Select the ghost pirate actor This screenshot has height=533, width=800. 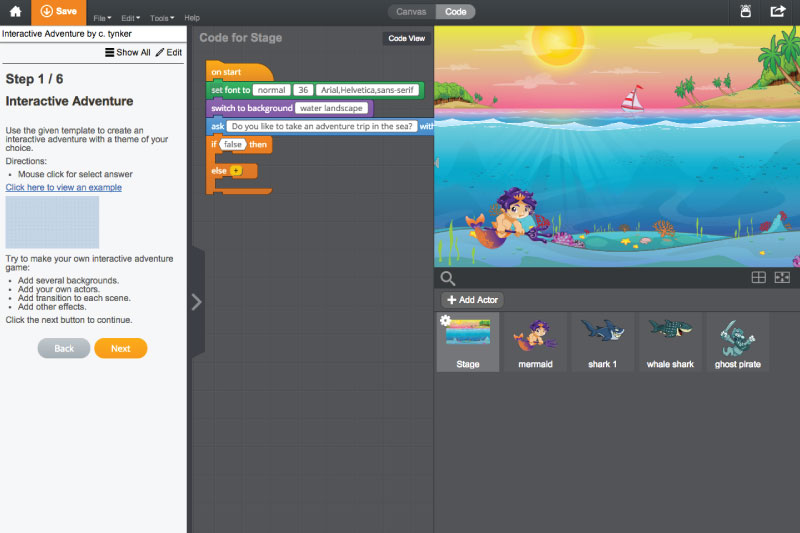[738, 342]
